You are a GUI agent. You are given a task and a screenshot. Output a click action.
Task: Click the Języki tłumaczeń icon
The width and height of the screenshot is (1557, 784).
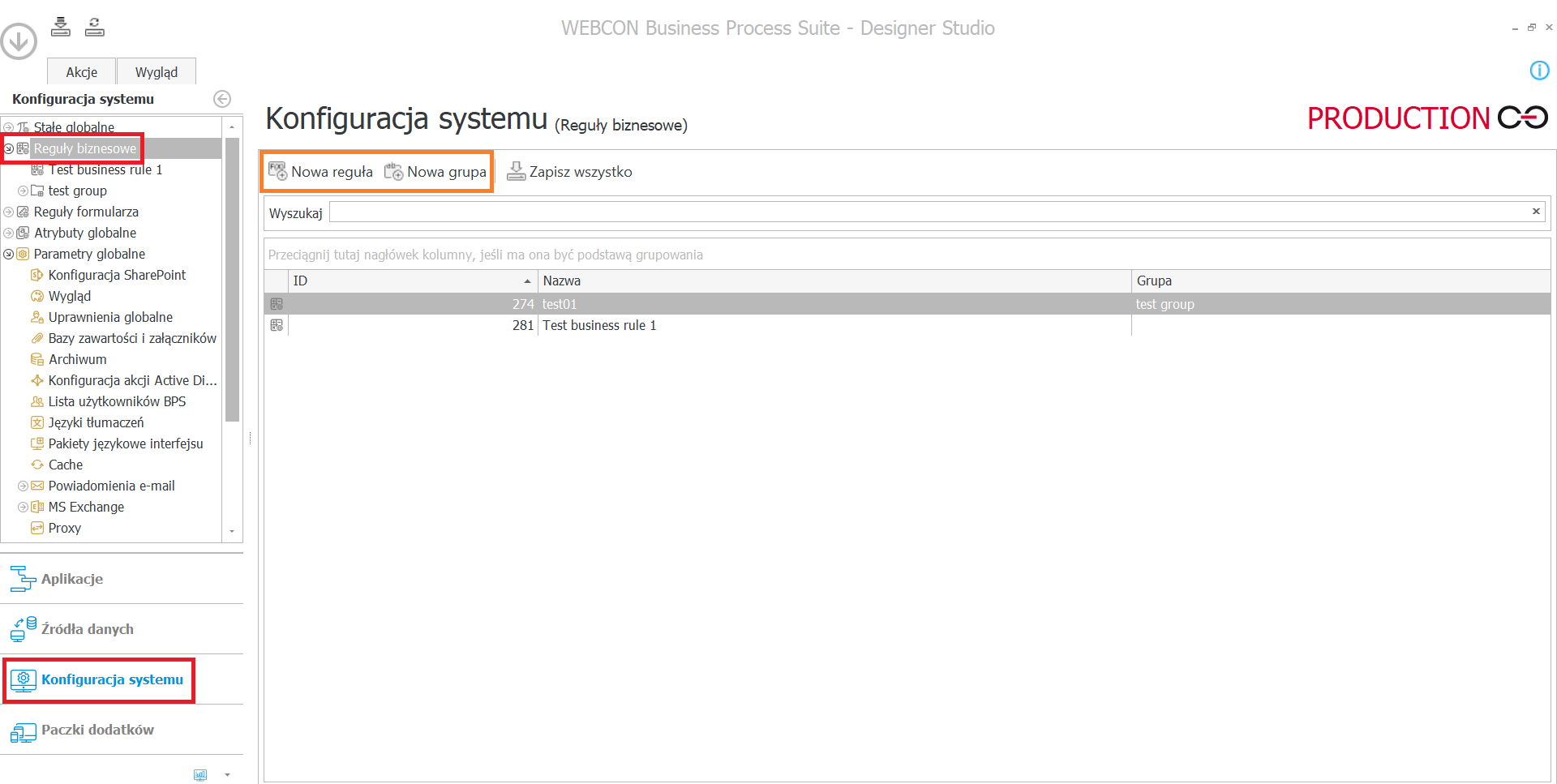[37, 422]
